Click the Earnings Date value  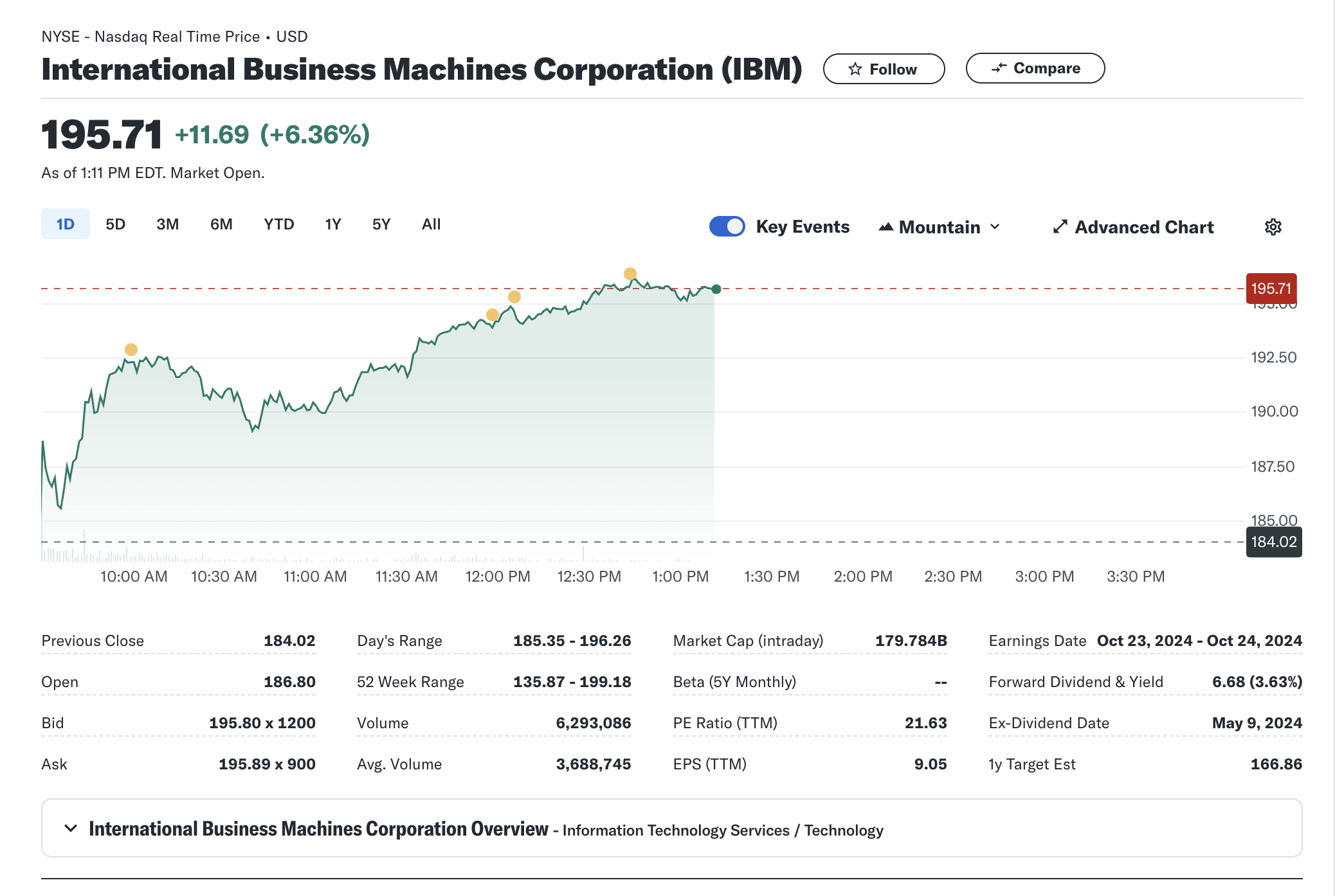(1199, 641)
